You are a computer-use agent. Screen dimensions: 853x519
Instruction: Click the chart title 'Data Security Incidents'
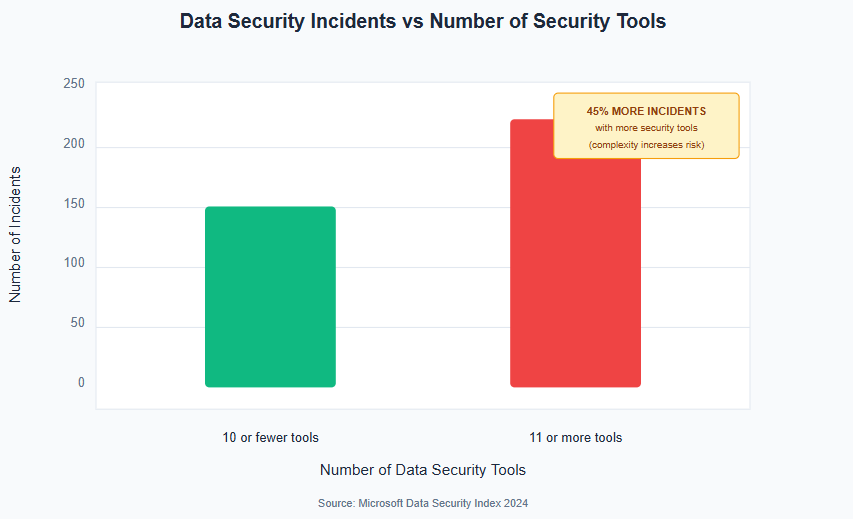coord(288,21)
